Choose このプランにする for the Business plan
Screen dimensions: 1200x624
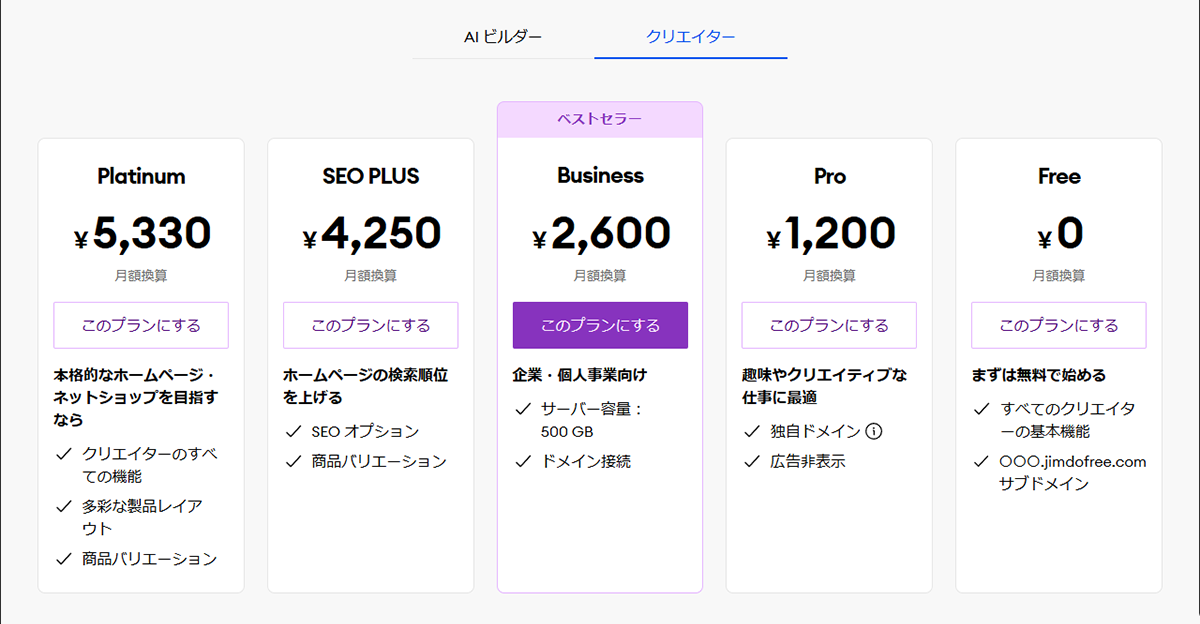[600, 325]
